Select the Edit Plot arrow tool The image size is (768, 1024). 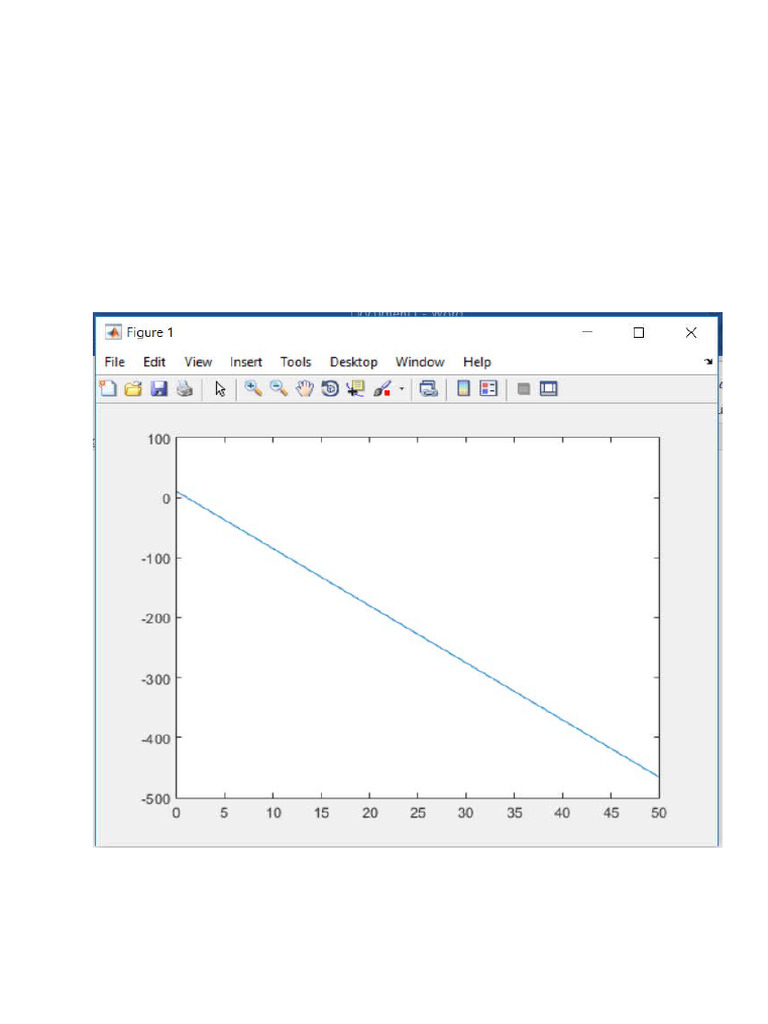pyautogui.click(x=220, y=389)
